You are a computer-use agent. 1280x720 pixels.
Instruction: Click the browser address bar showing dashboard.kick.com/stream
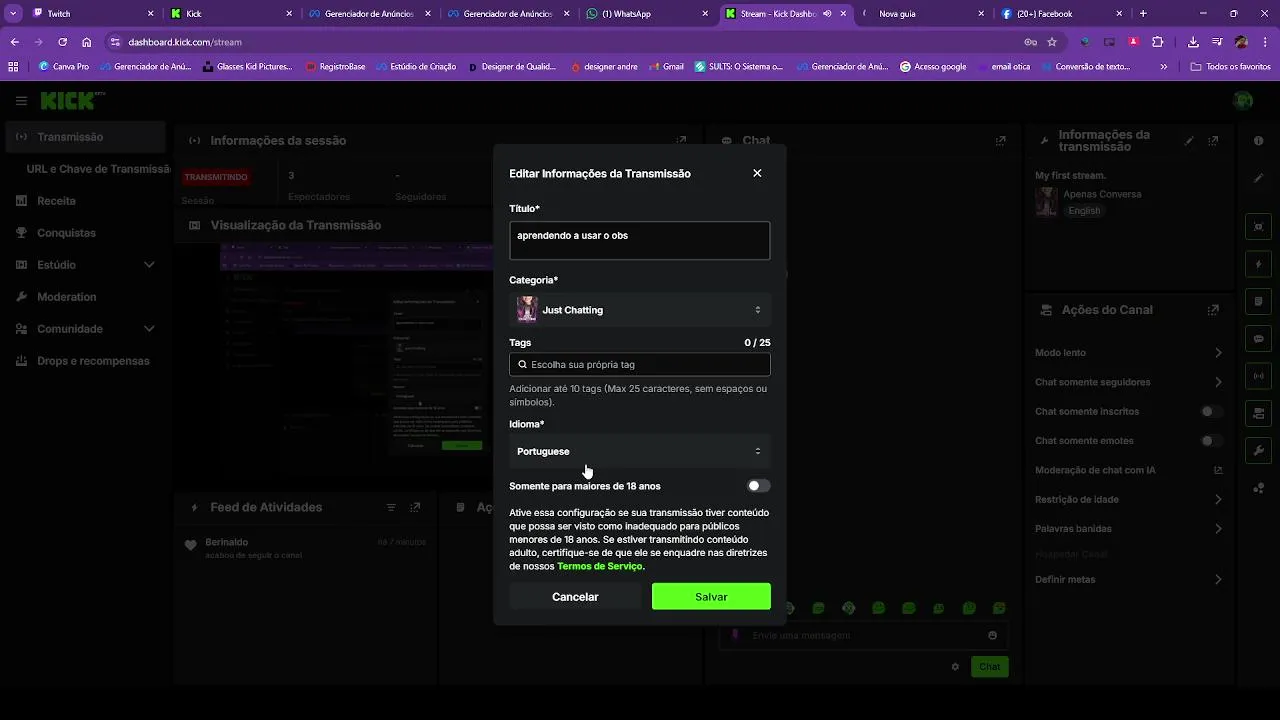click(x=570, y=42)
